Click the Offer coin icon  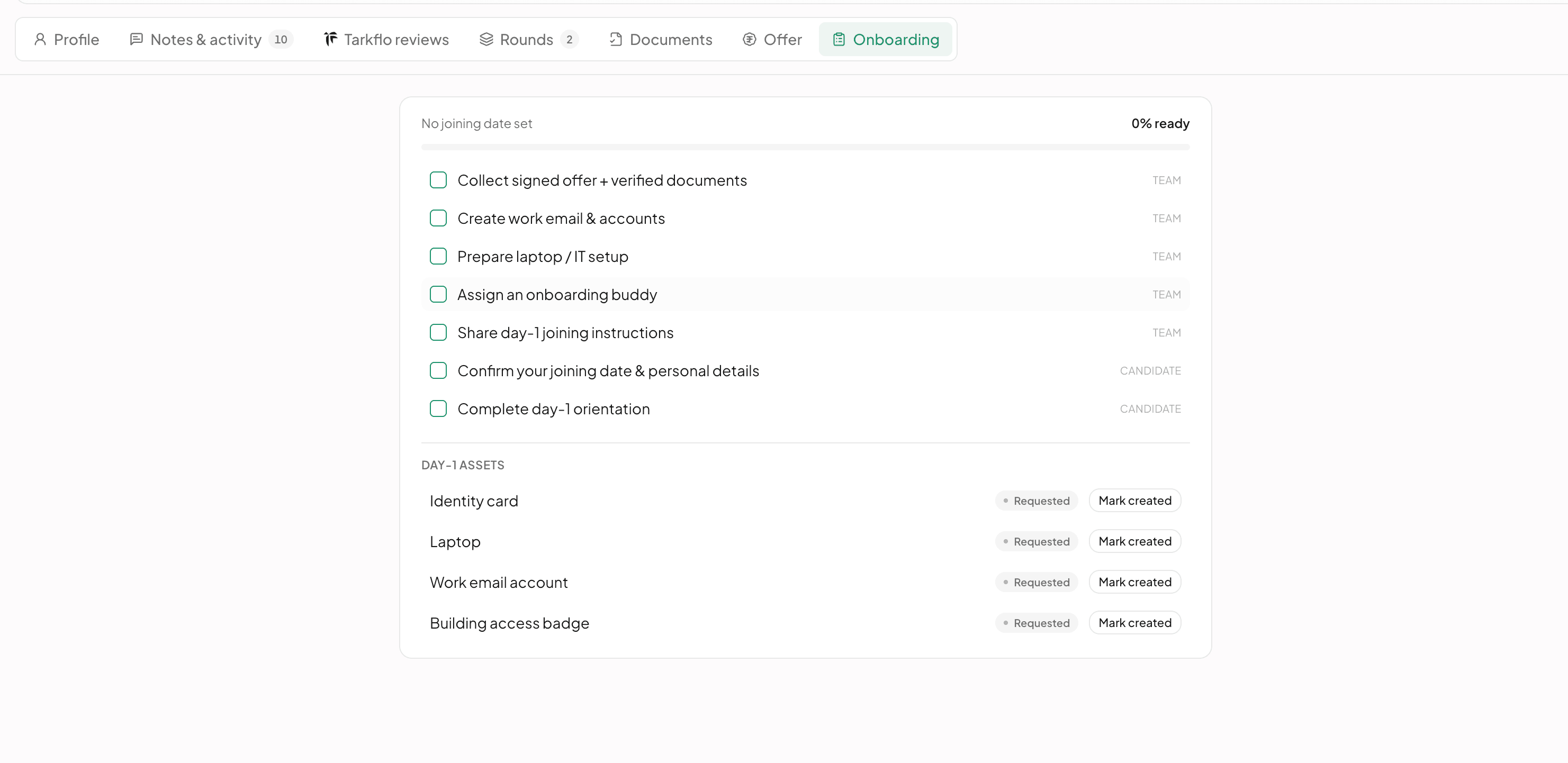(x=749, y=40)
